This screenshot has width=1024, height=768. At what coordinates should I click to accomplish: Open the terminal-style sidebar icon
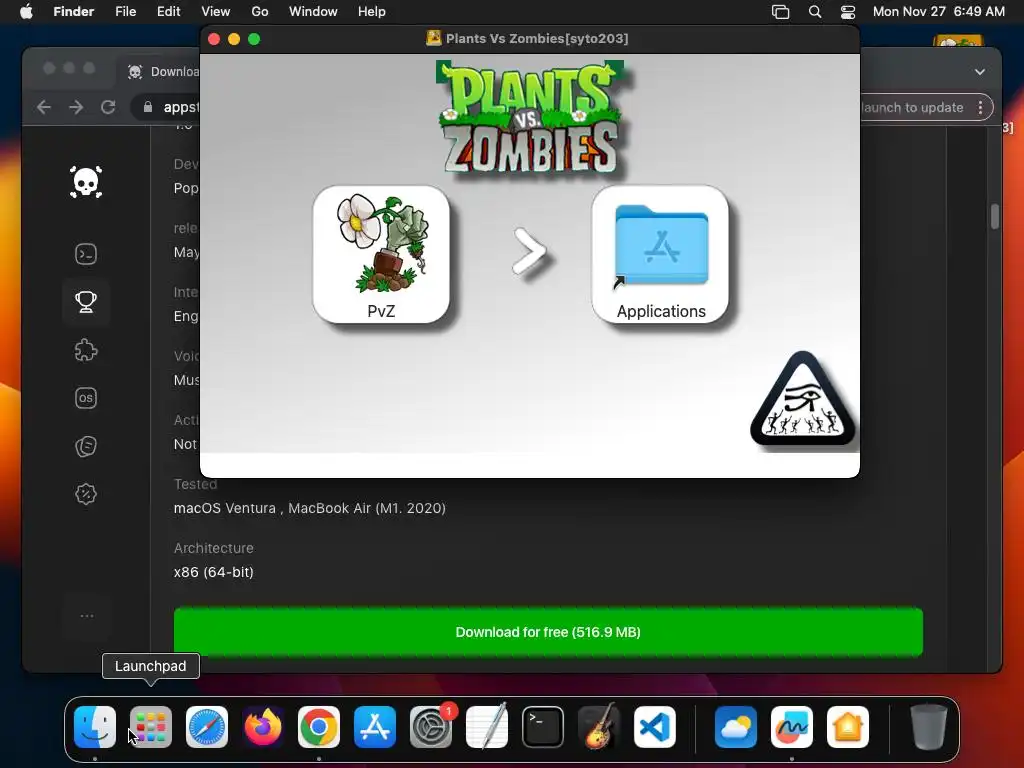[x=86, y=254]
